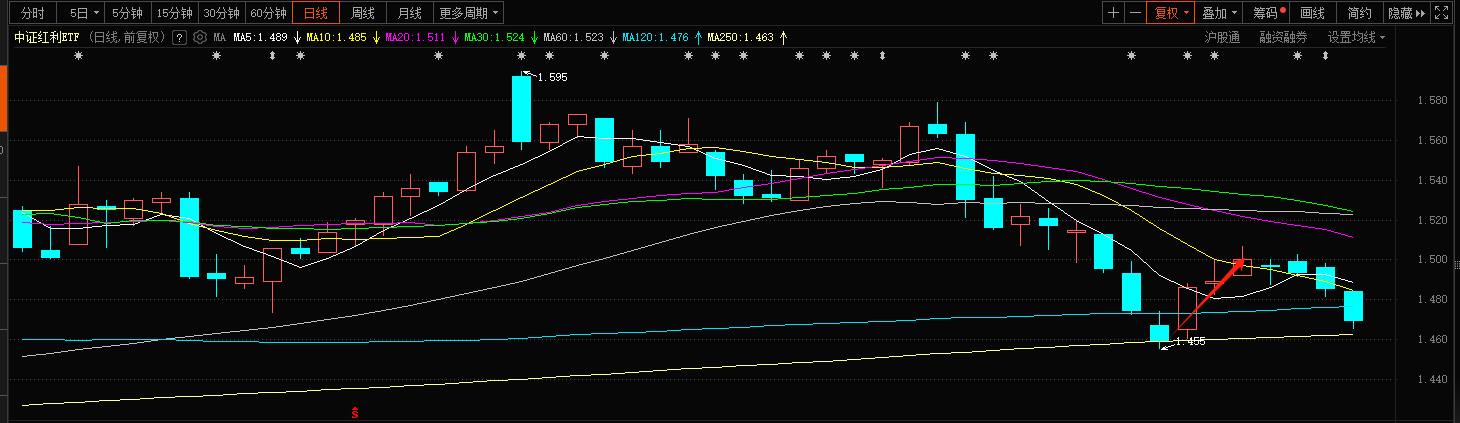
Task: Click the question mark help icon
Action: tap(179, 38)
